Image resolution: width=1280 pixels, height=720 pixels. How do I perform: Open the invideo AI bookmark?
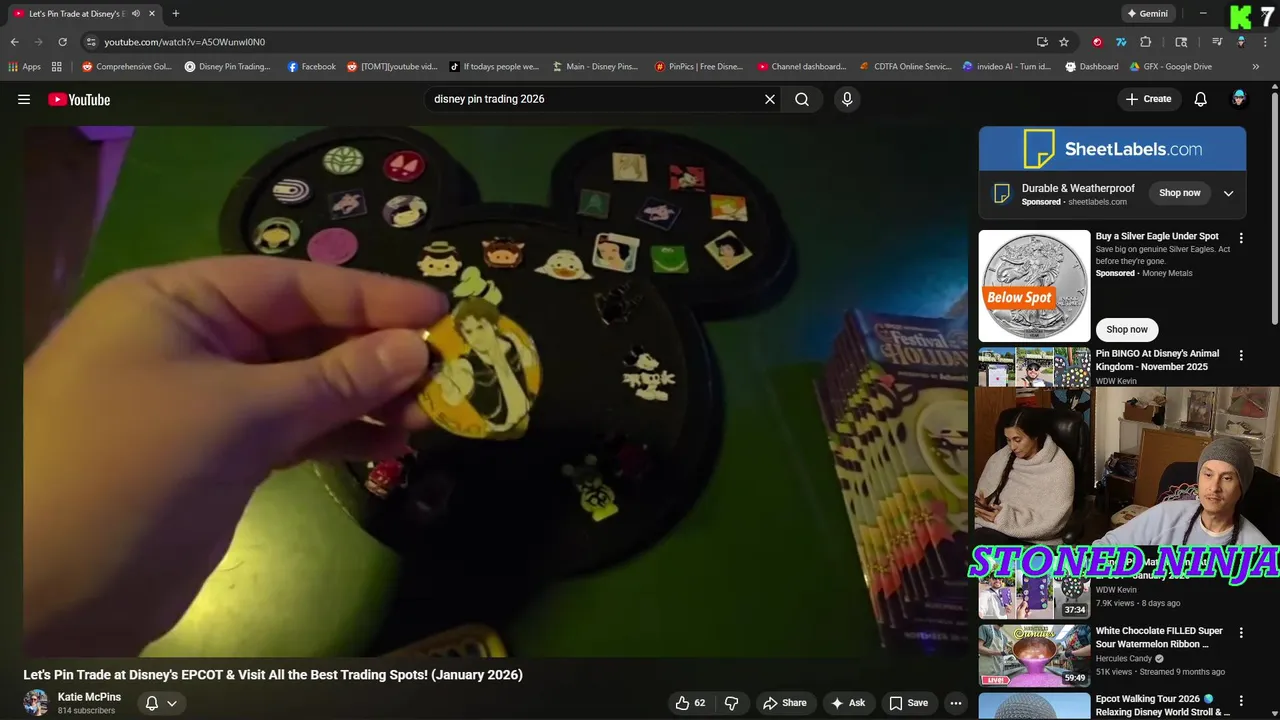pyautogui.click(x=1007, y=67)
